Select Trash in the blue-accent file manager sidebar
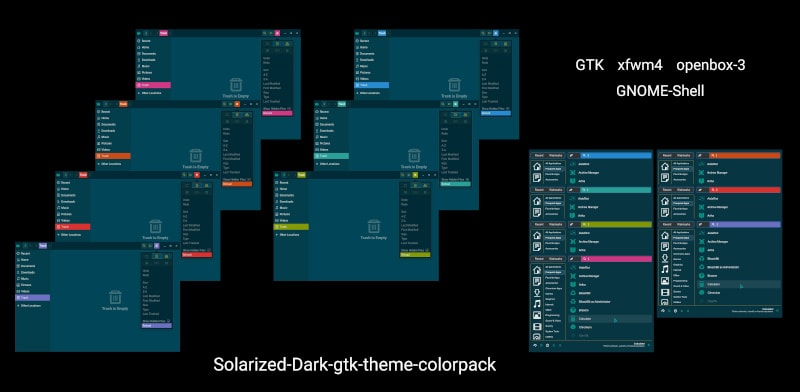The image size is (800, 392). (371, 85)
